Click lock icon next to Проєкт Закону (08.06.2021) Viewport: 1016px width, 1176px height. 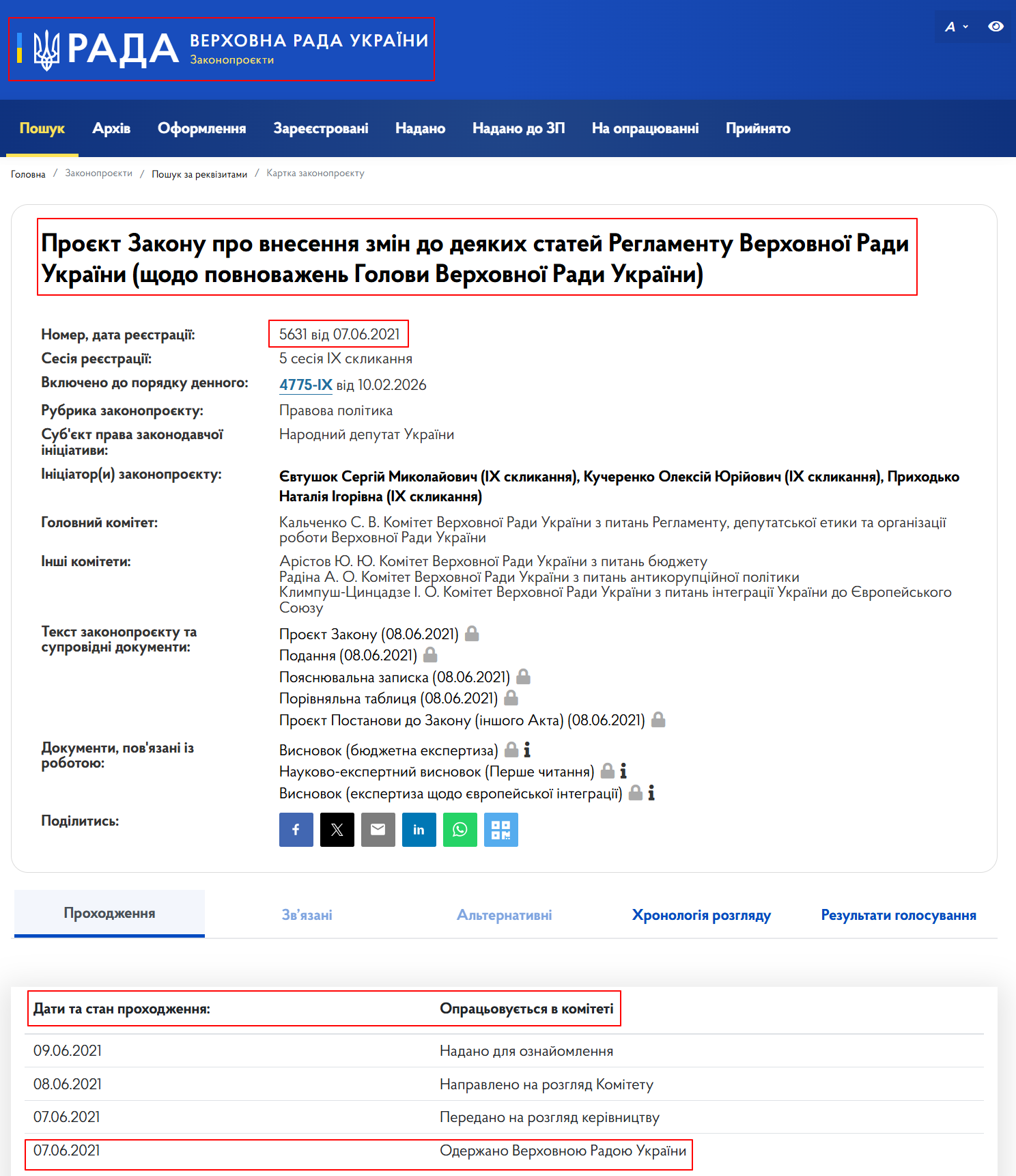[472, 634]
